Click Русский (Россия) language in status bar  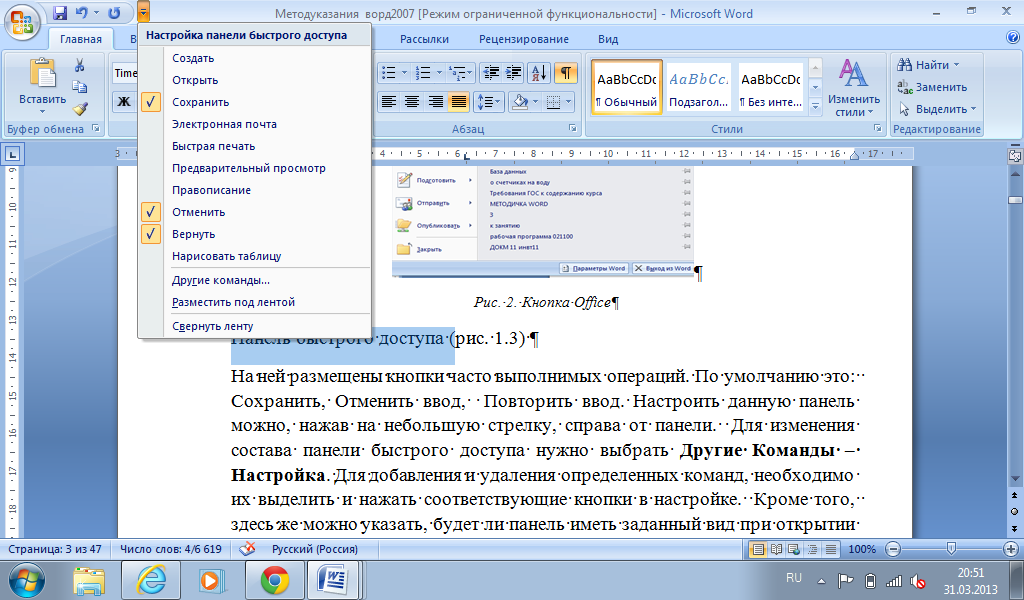pyautogui.click(x=315, y=549)
